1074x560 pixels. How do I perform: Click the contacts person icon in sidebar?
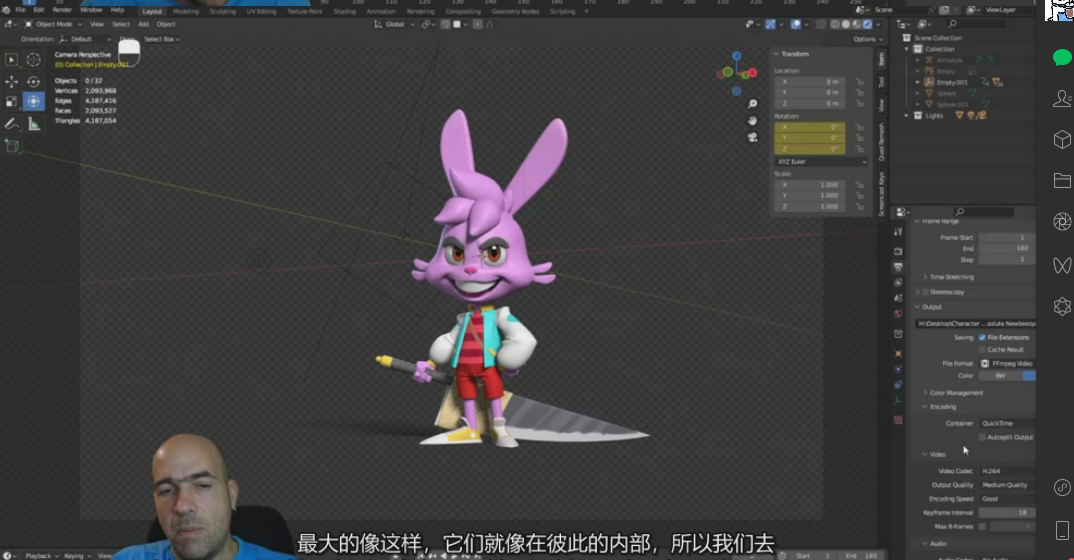[1062, 99]
